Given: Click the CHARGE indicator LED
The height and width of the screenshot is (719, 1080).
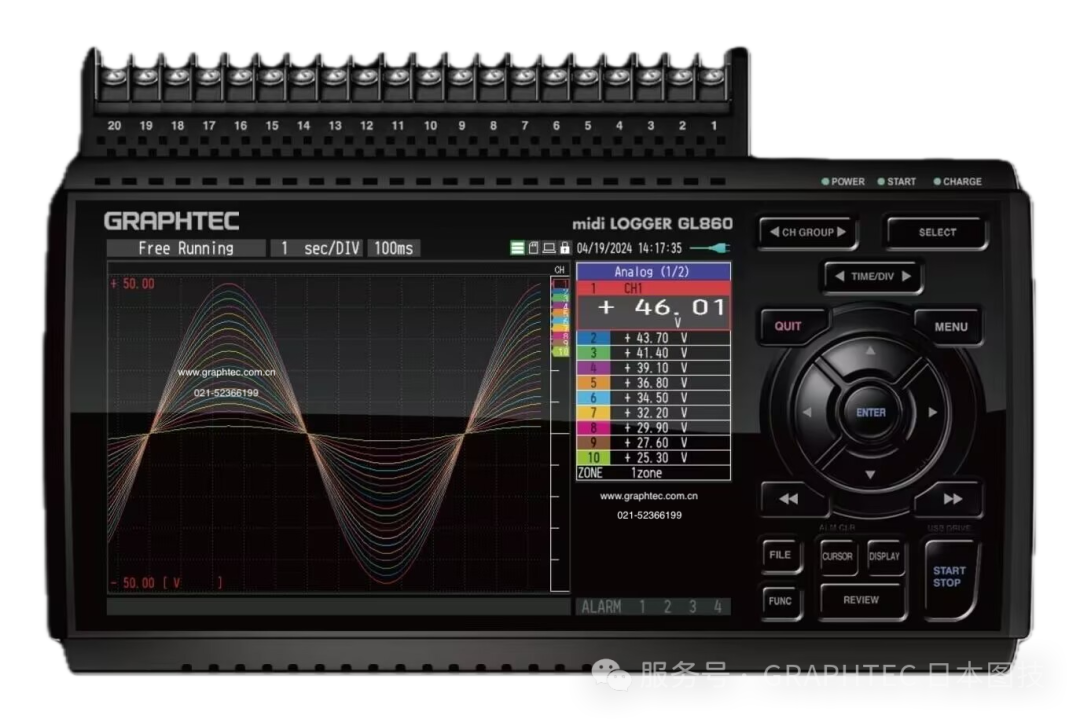Looking at the screenshot, I should [937, 182].
